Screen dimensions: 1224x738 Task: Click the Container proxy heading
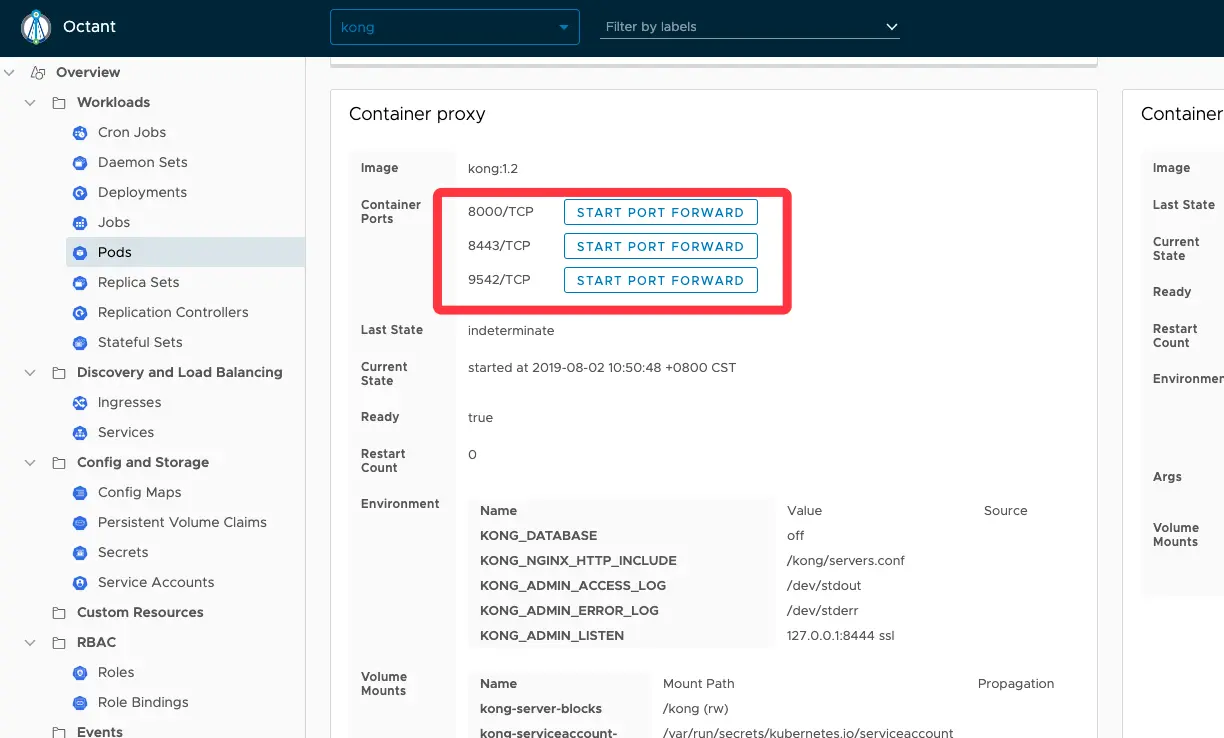click(x=417, y=114)
